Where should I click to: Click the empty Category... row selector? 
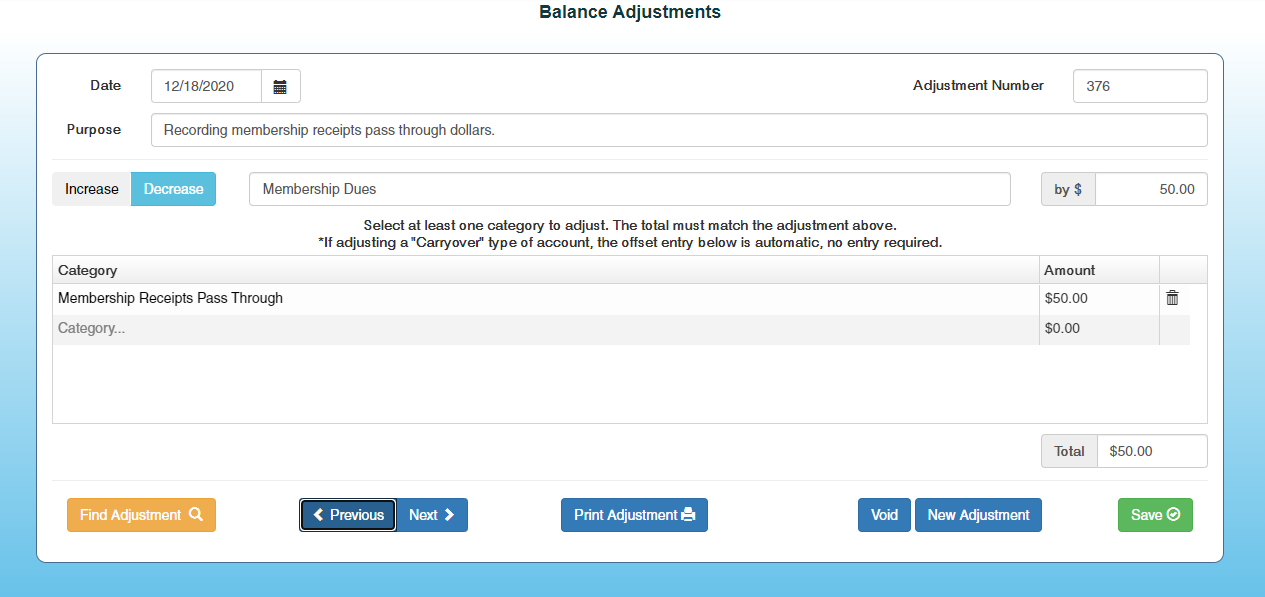pyautogui.click(x=545, y=328)
